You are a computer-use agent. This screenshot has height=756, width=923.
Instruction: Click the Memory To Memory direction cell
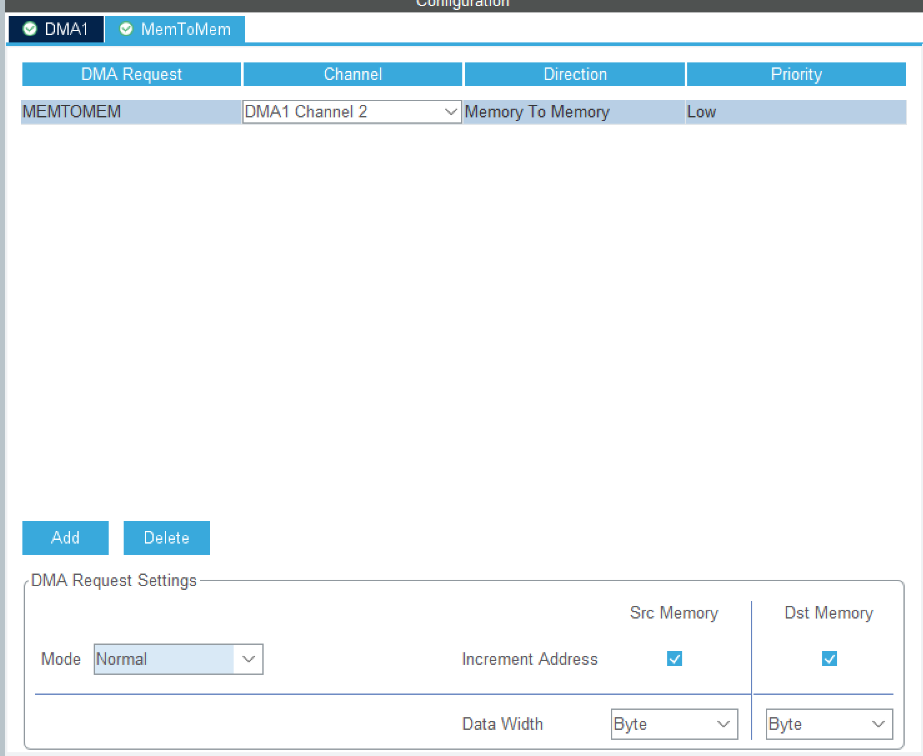[574, 112]
